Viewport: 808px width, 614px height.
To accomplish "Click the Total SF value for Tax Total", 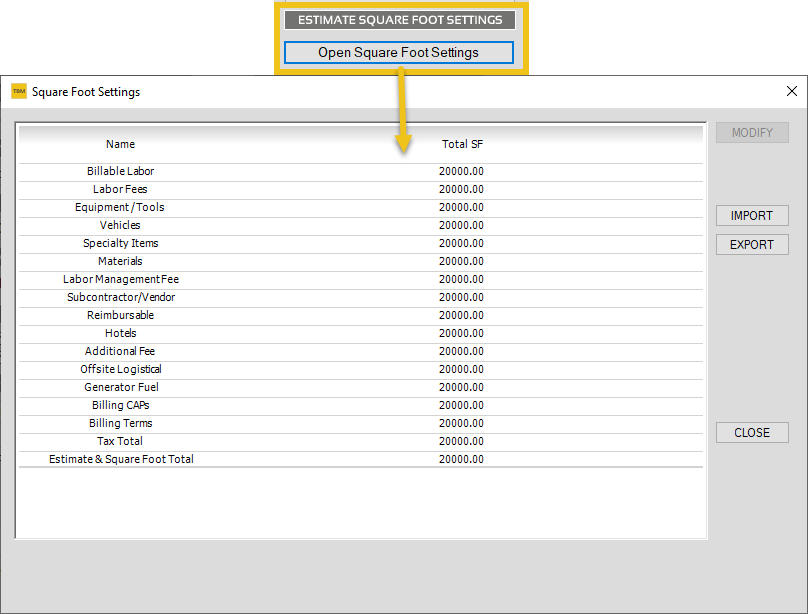I will (x=461, y=441).
